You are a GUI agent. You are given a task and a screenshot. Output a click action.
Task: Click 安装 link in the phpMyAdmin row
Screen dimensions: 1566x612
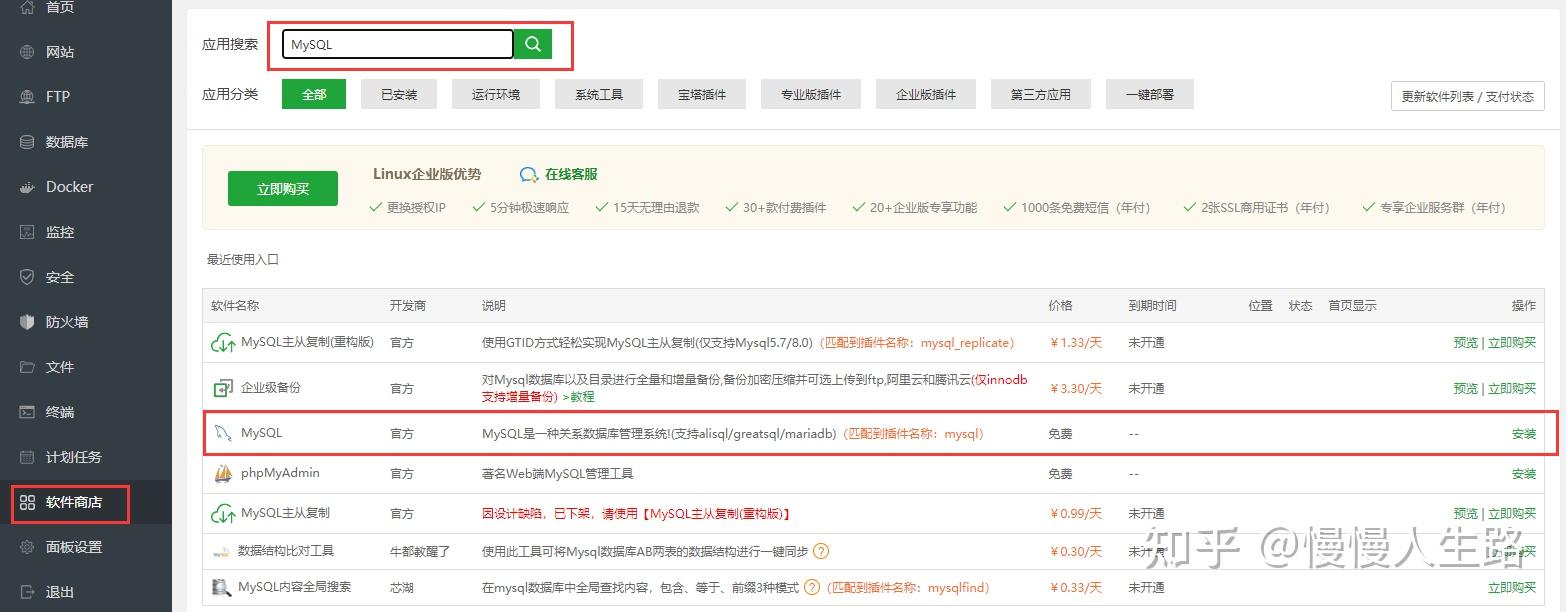1524,473
